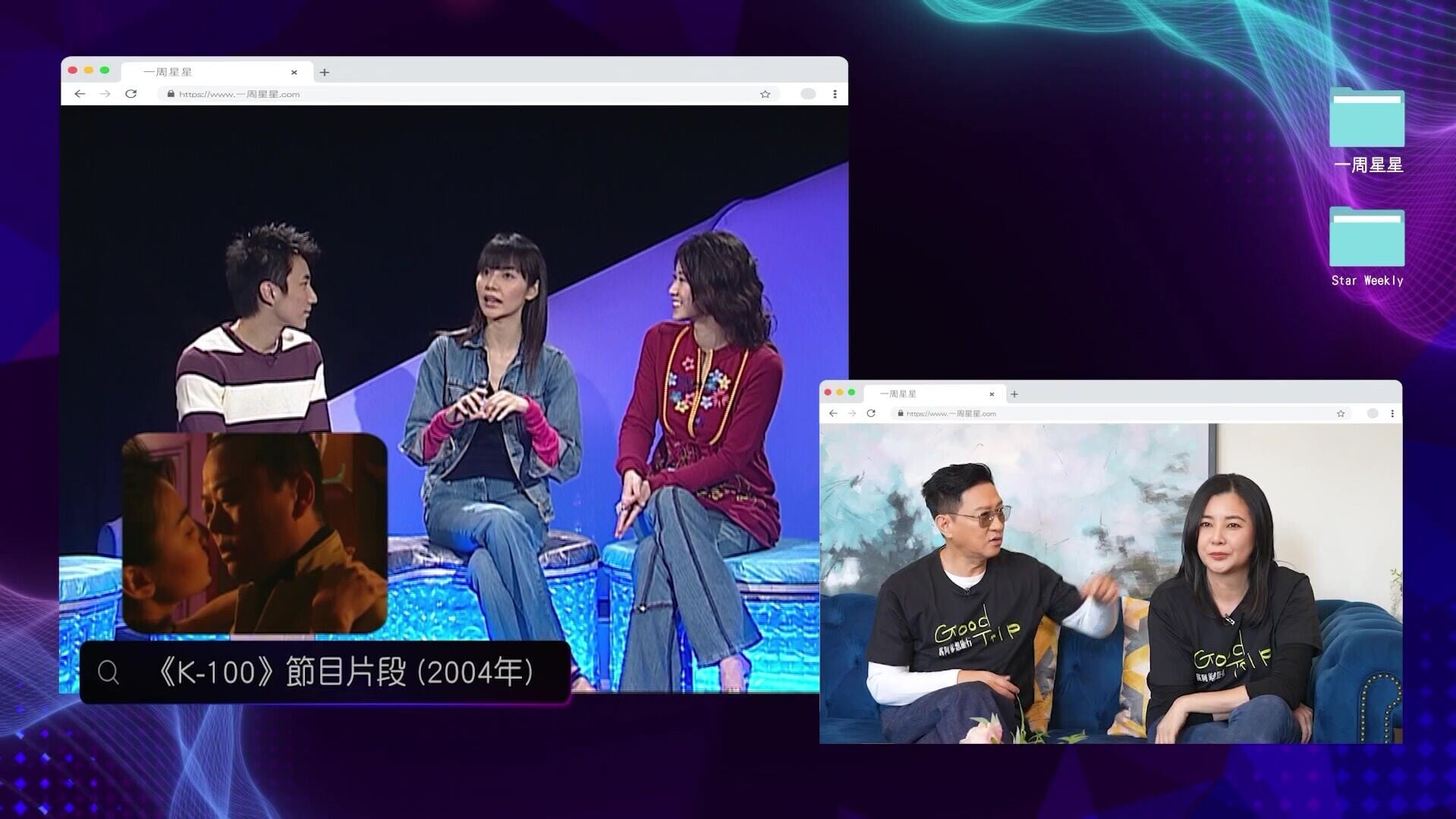Click the profile avatar circle in the large browser

click(x=808, y=94)
